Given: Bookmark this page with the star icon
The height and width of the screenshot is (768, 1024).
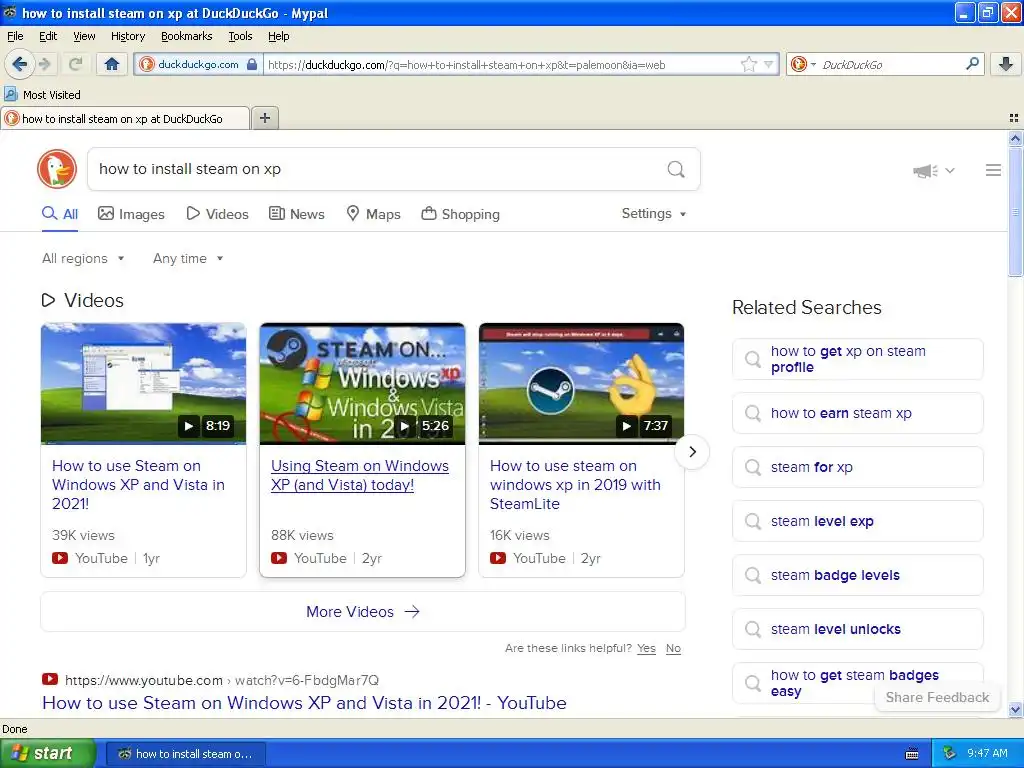Looking at the screenshot, I should (748, 64).
